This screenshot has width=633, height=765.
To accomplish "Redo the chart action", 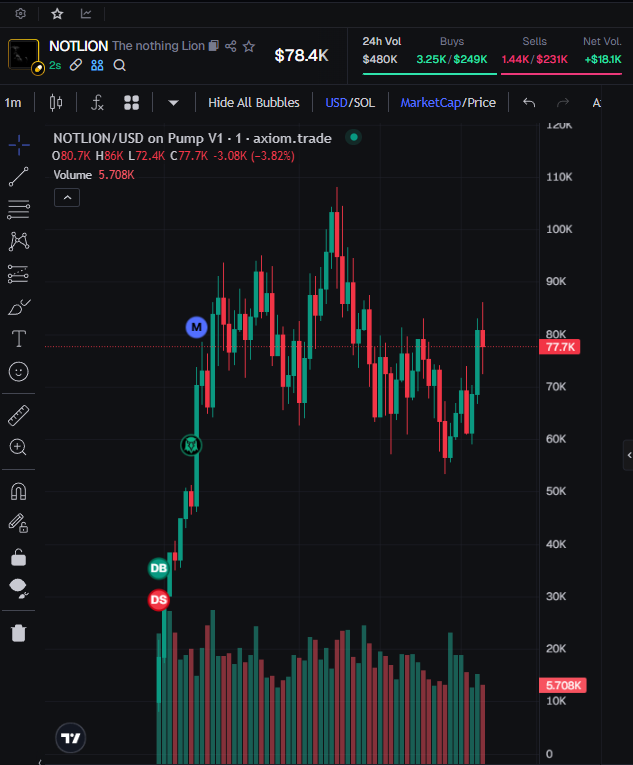I will tap(563, 102).
